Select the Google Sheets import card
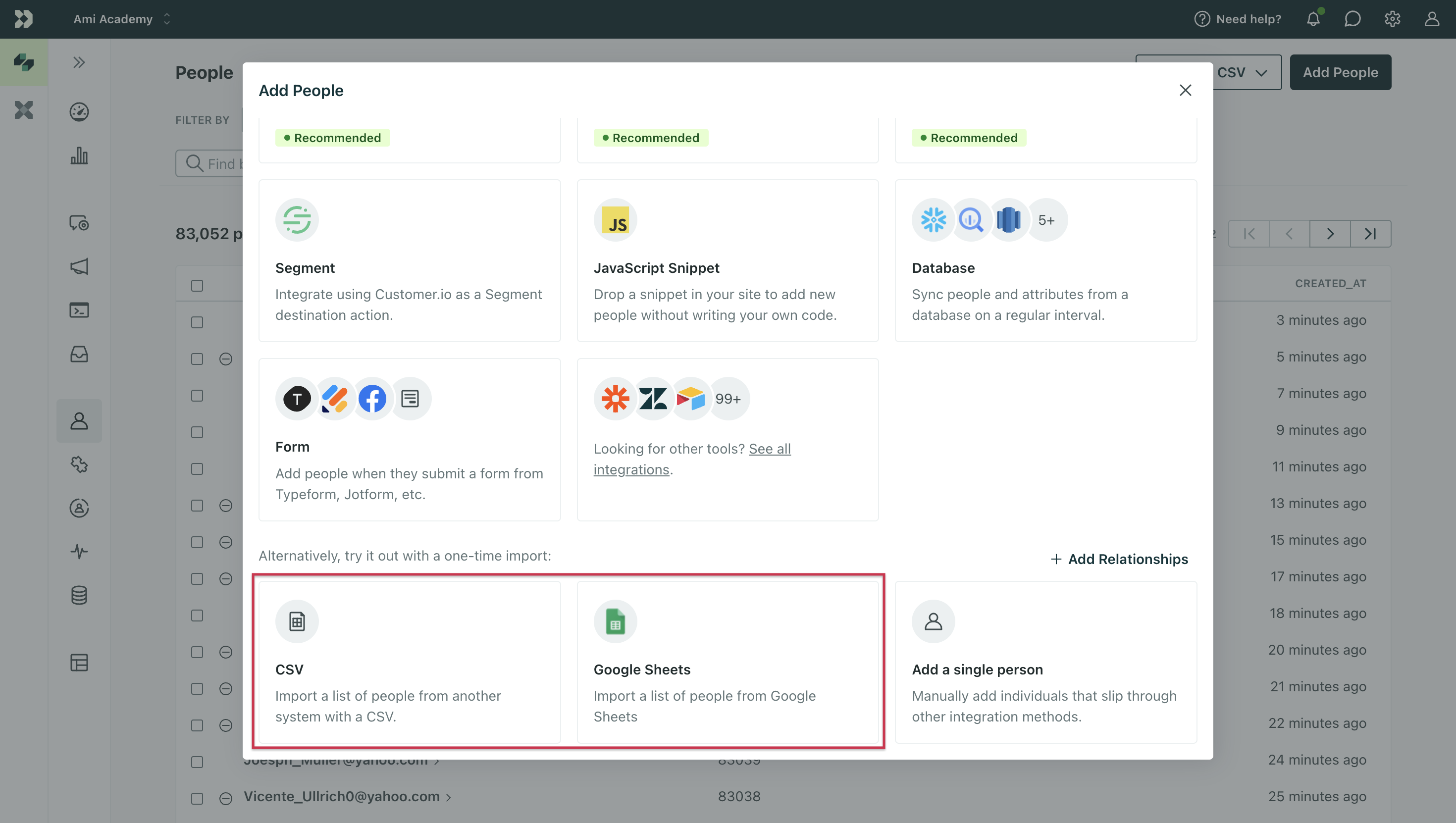 click(x=728, y=662)
